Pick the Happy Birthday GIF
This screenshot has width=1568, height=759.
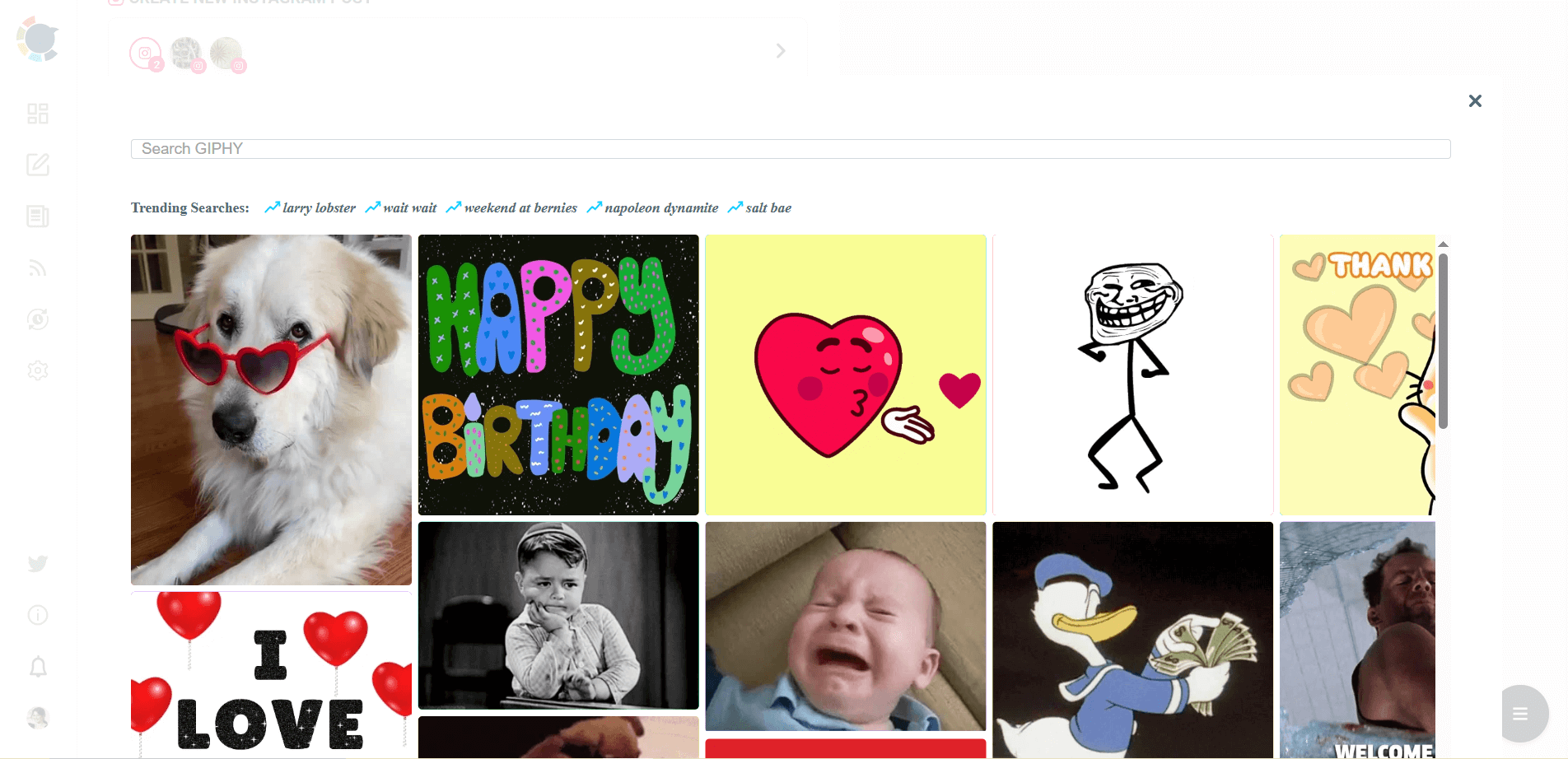click(558, 375)
